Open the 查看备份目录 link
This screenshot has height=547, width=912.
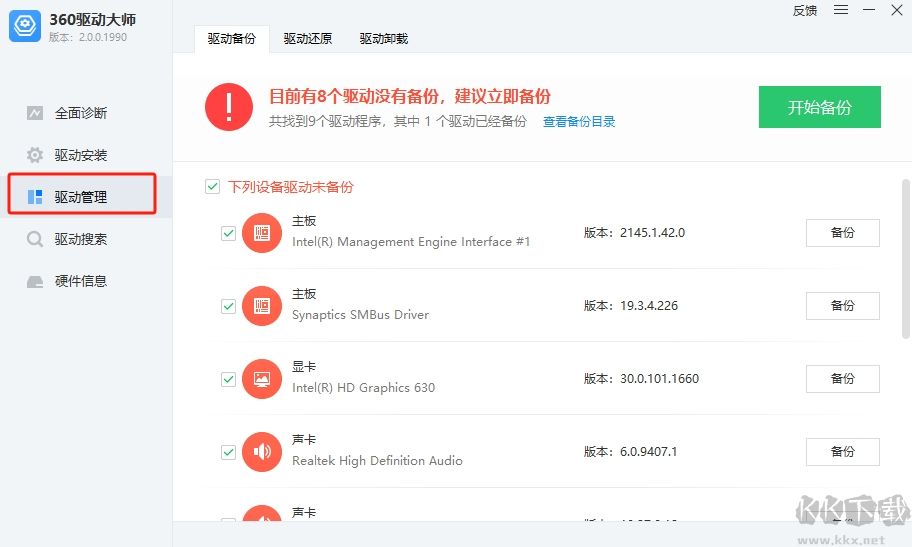pyautogui.click(x=579, y=122)
